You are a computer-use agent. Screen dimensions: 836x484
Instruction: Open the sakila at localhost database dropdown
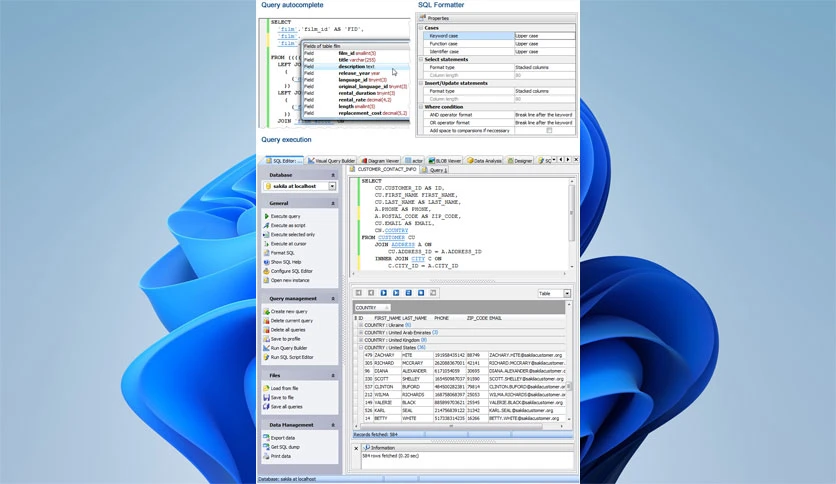click(332, 186)
